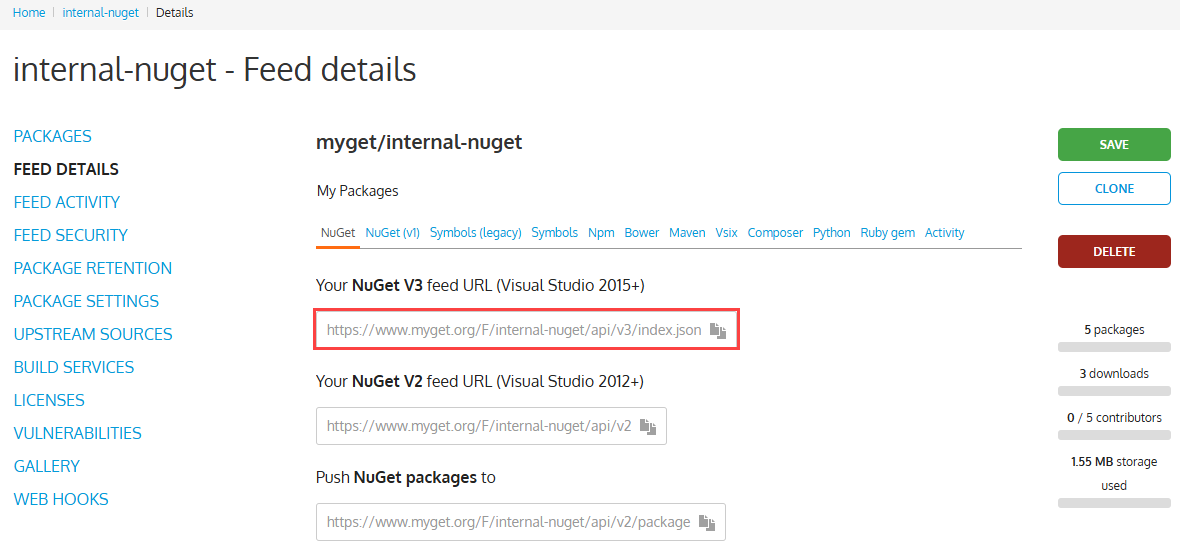Switch to Ruby gem tab
This screenshot has width=1180, height=544.
click(888, 233)
